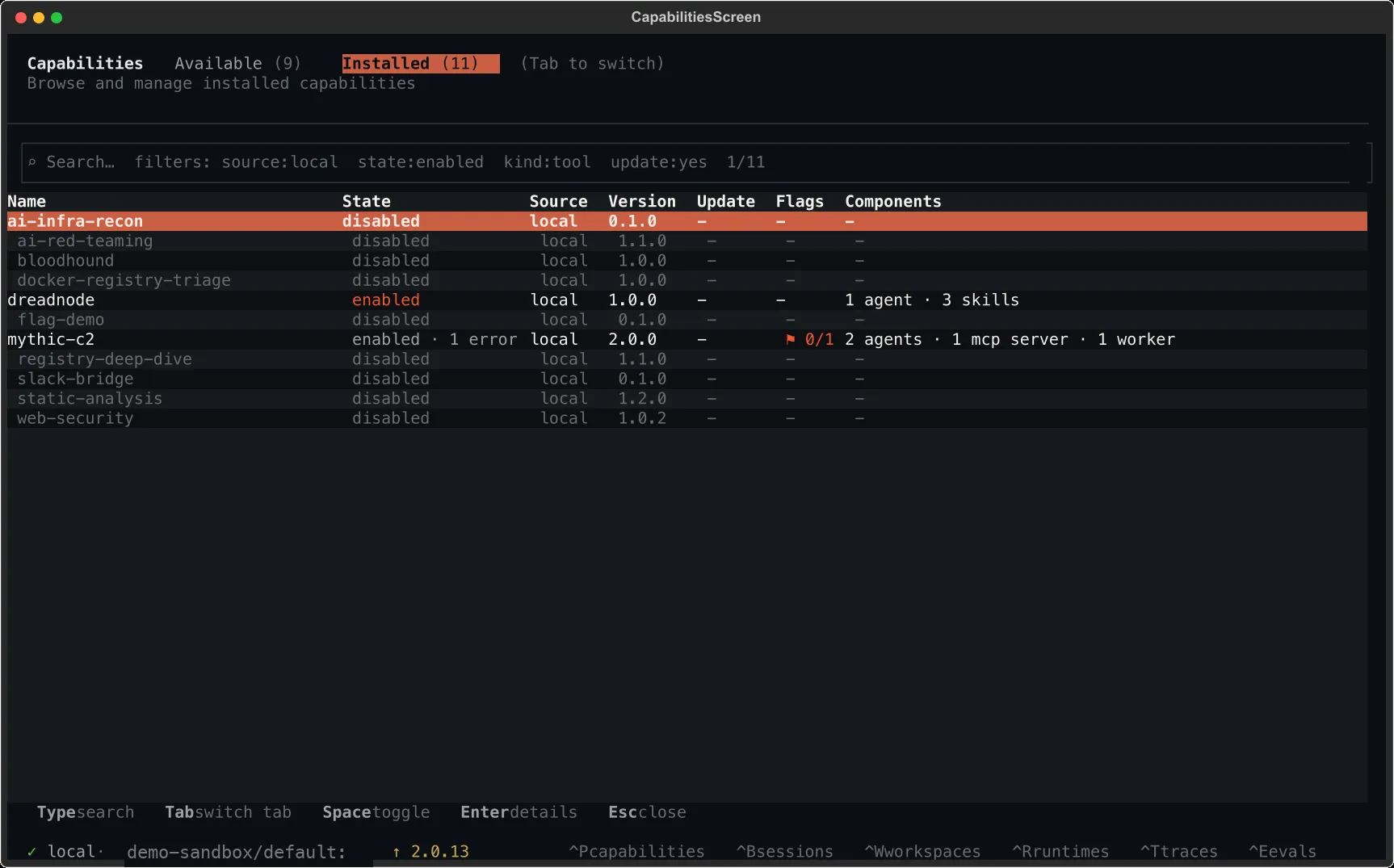1394x868 pixels.
Task: Toggle the state:enabled filter
Action: coord(421,162)
